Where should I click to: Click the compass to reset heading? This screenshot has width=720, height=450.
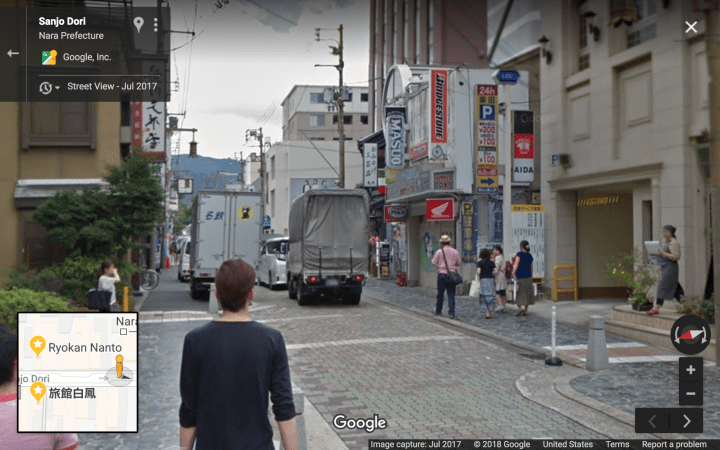(x=690, y=334)
